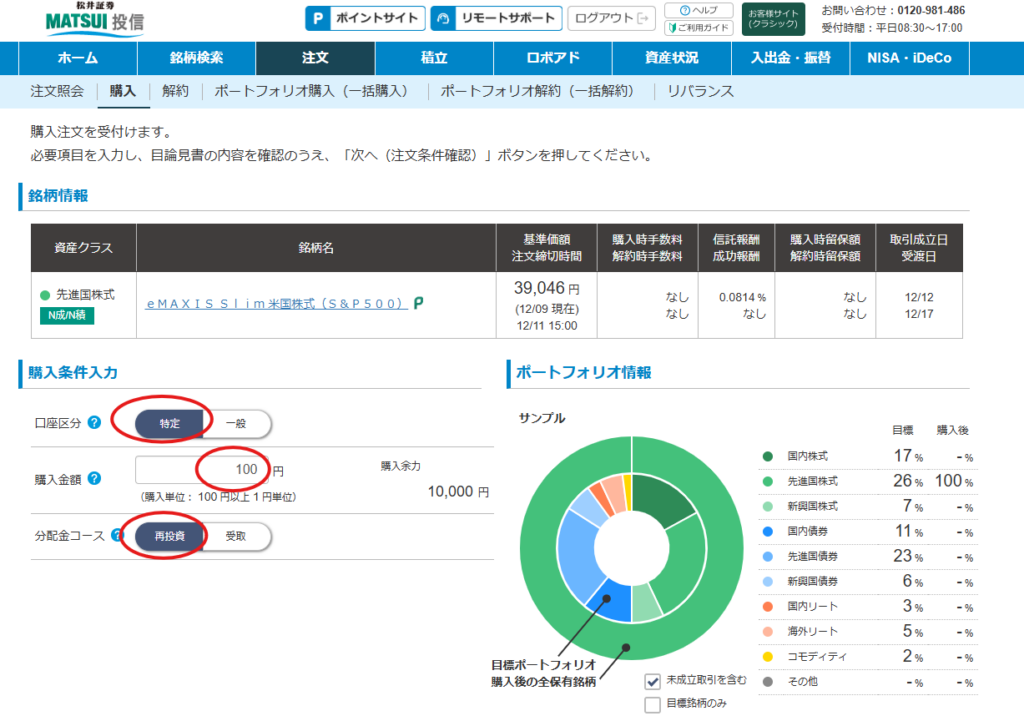Image resolution: width=1024 pixels, height=721 pixels.
Task: Click the green P icon after fund name
Action: [x=418, y=303]
